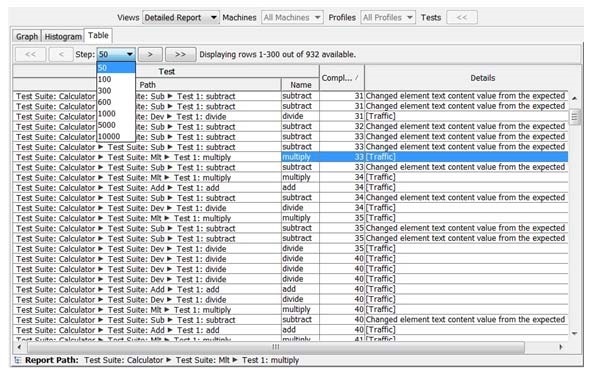Open the Views Detailed Report dropdown

click(181, 17)
